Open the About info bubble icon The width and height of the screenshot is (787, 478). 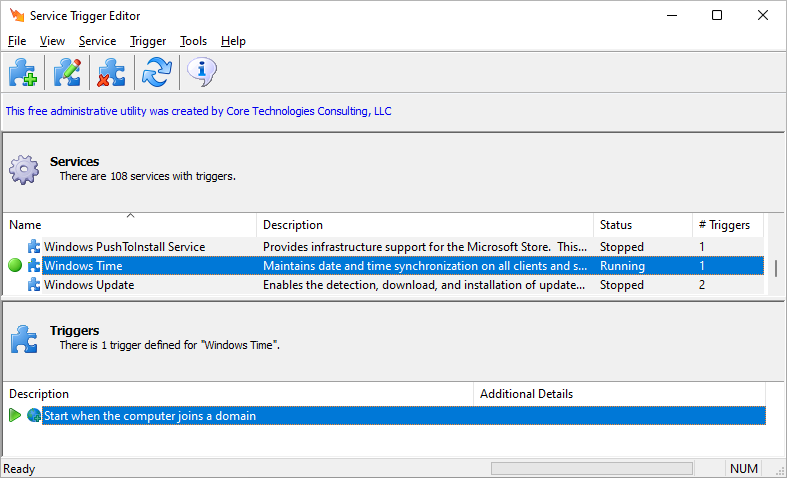click(x=202, y=72)
